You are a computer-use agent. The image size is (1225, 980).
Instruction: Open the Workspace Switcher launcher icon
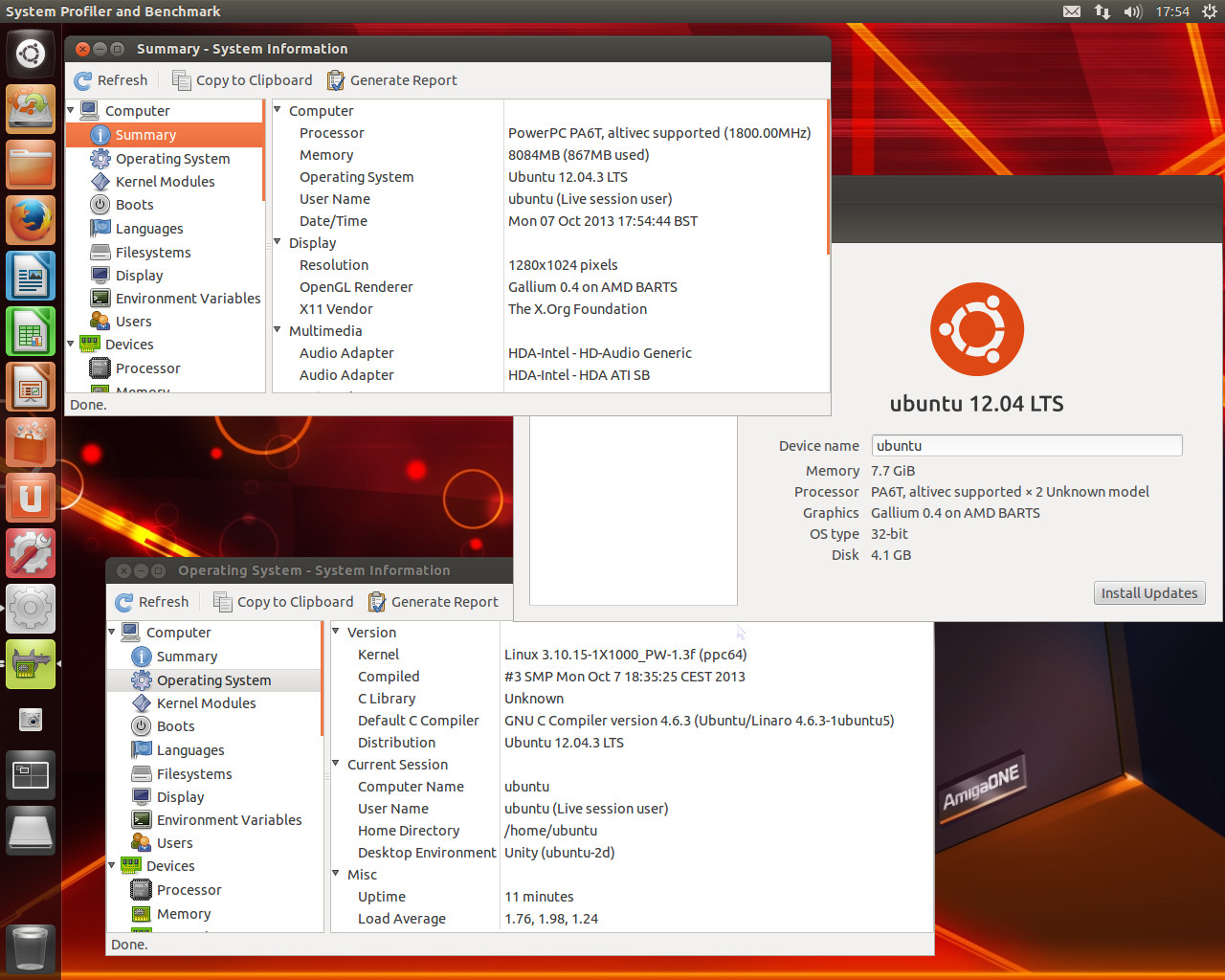tap(31, 775)
